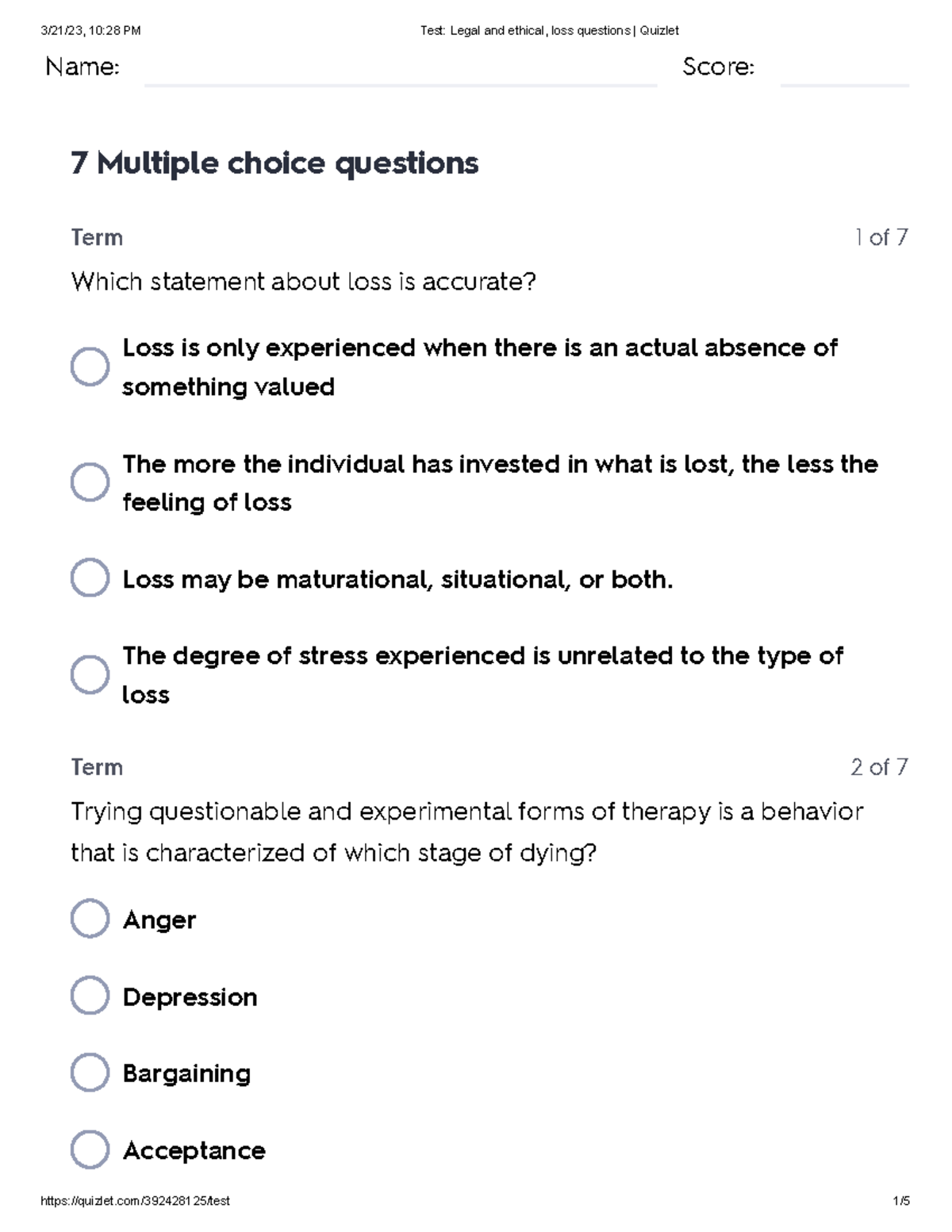Mark Bargaining as the answer

(x=90, y=1073)
